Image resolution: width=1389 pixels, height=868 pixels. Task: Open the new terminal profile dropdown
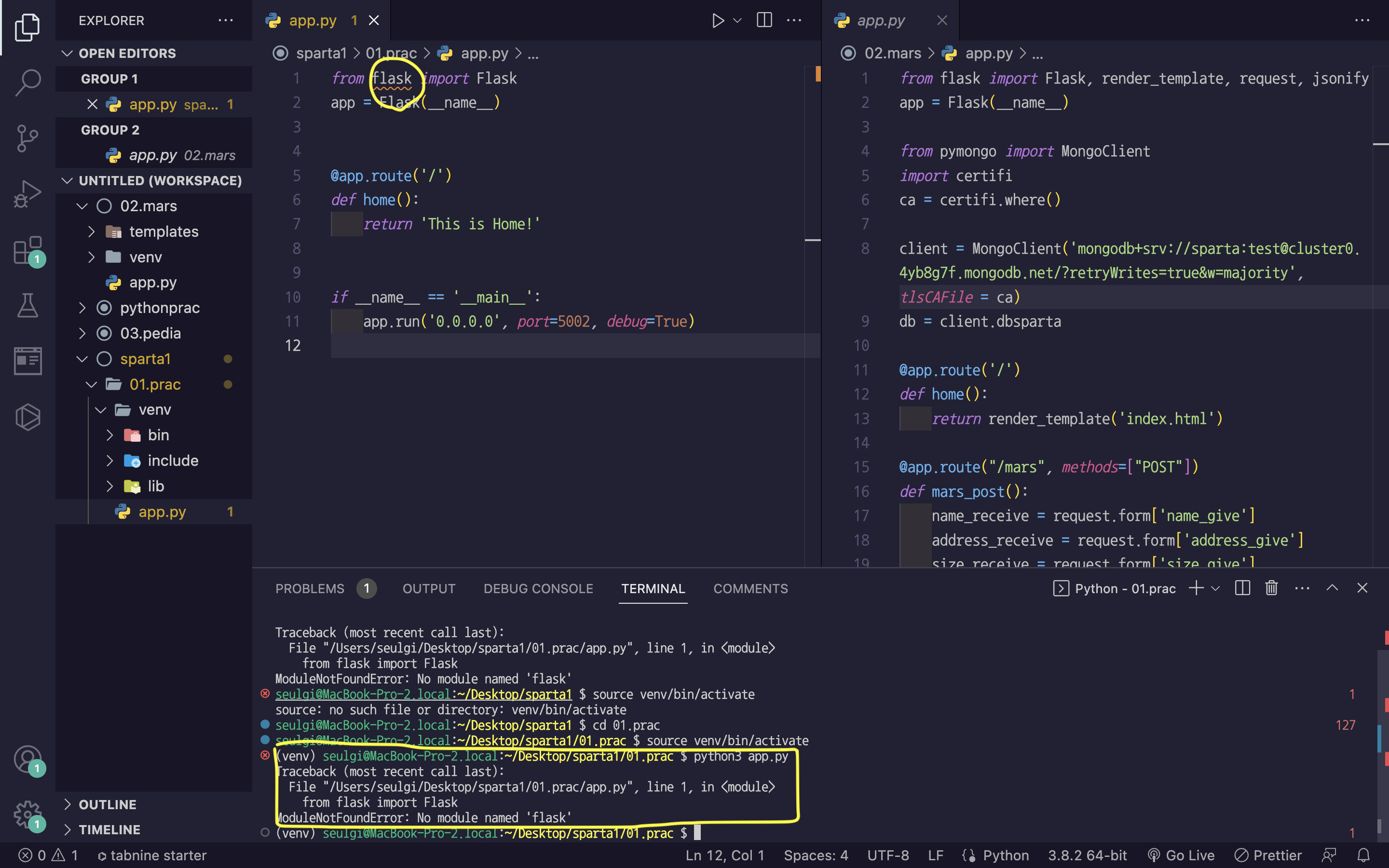1215,588
